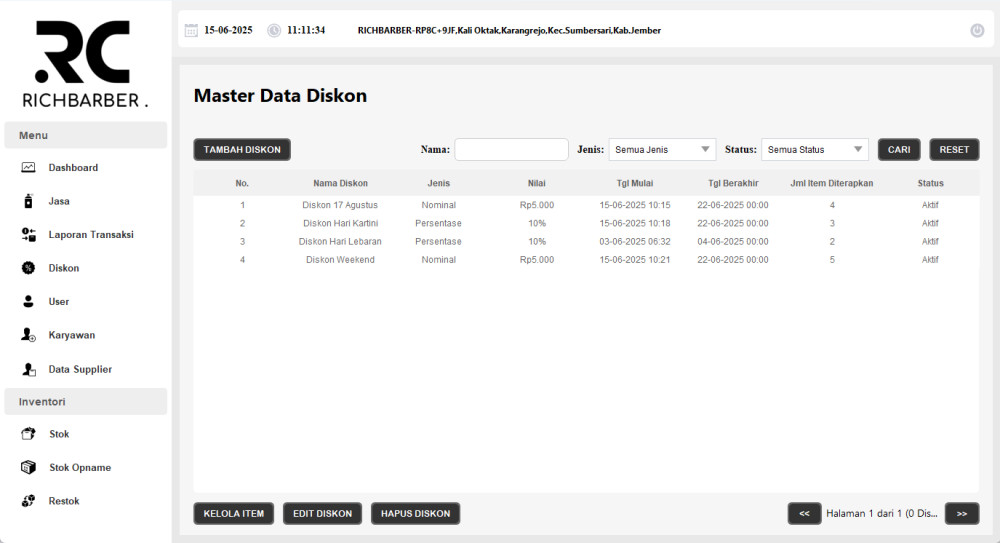Viewport: 1000px width, 543px height.
Task: Open Karyawan via its sidebar icon
Action: point(29,335)
